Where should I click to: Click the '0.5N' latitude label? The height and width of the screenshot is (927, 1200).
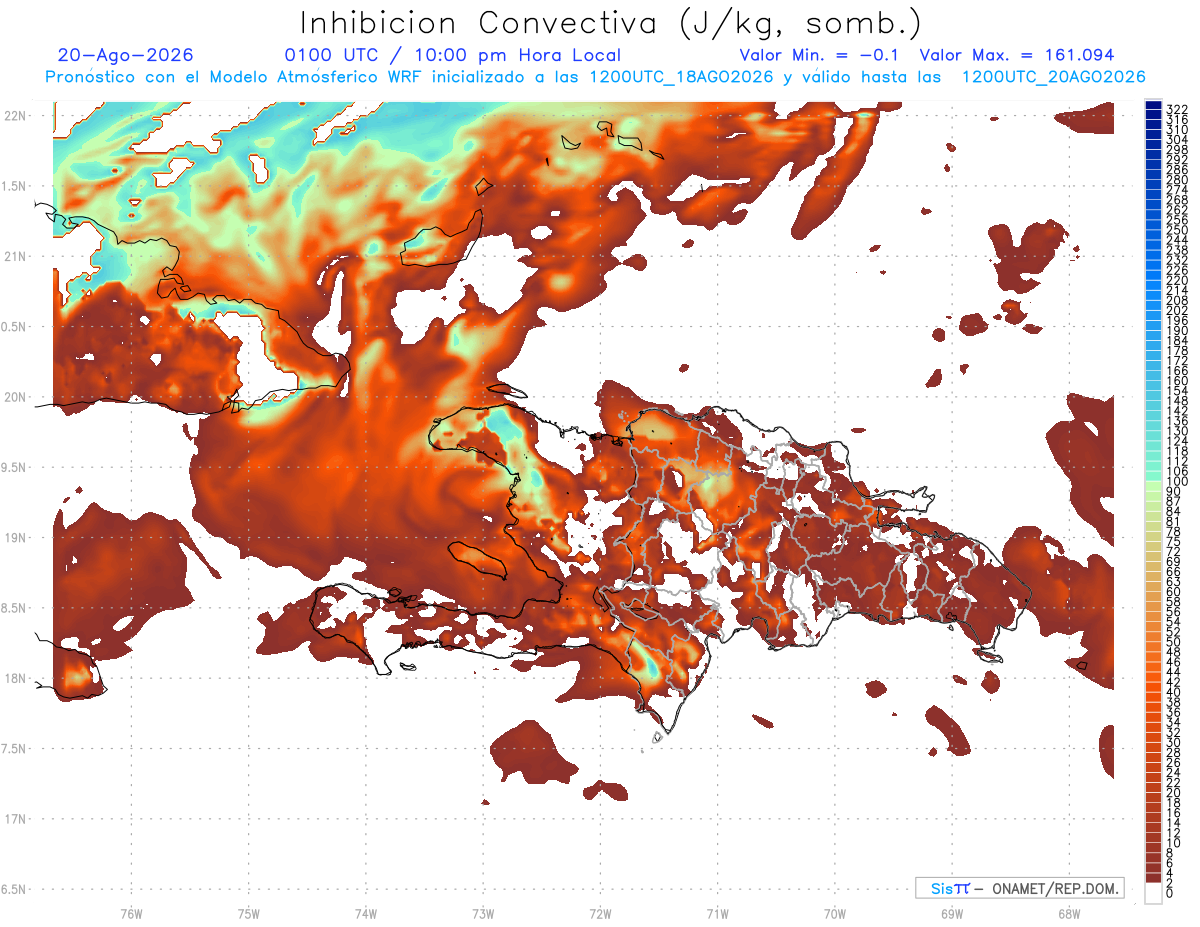[14, 327]
